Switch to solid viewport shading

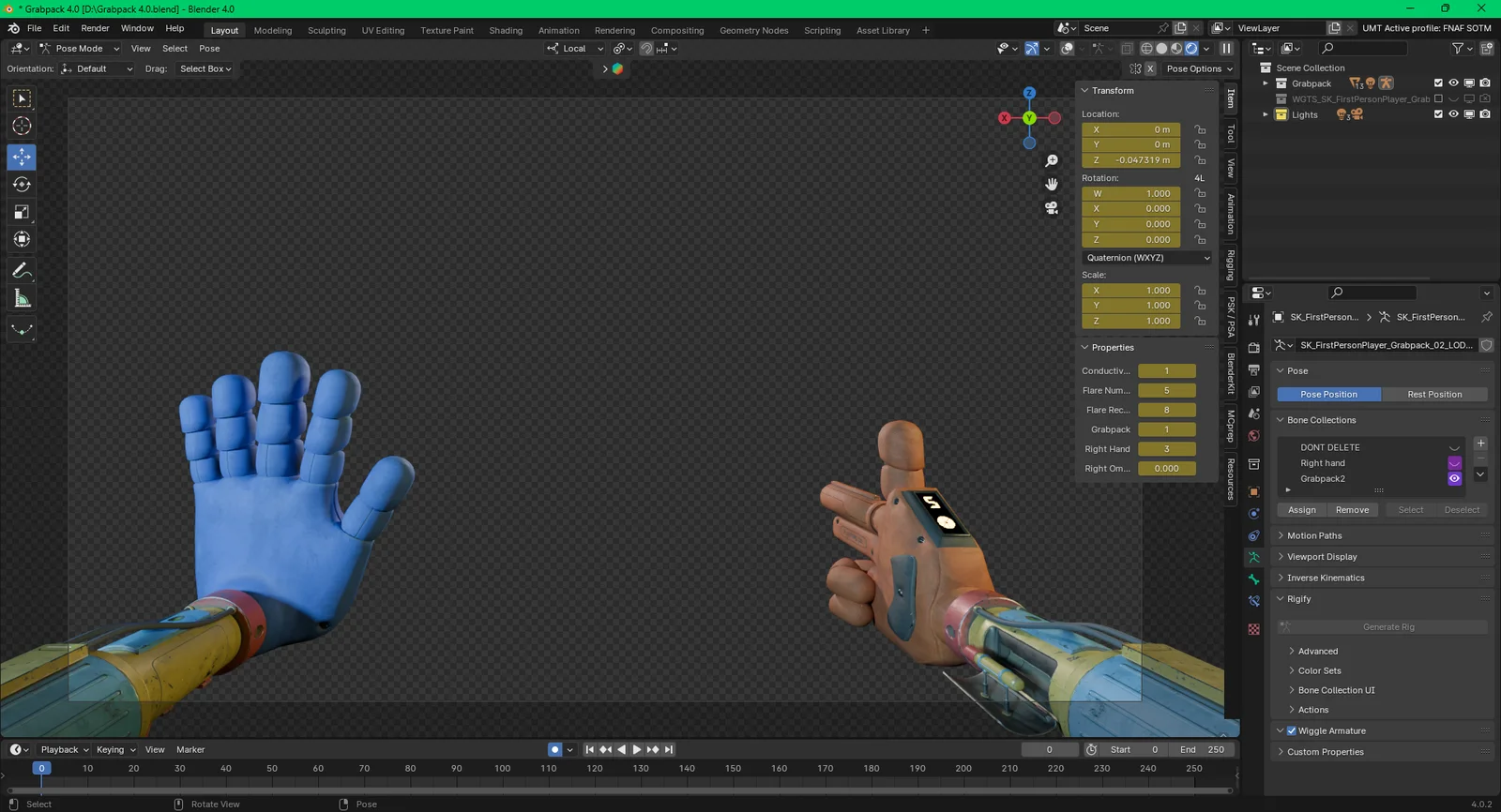[x=1161, y=49]
